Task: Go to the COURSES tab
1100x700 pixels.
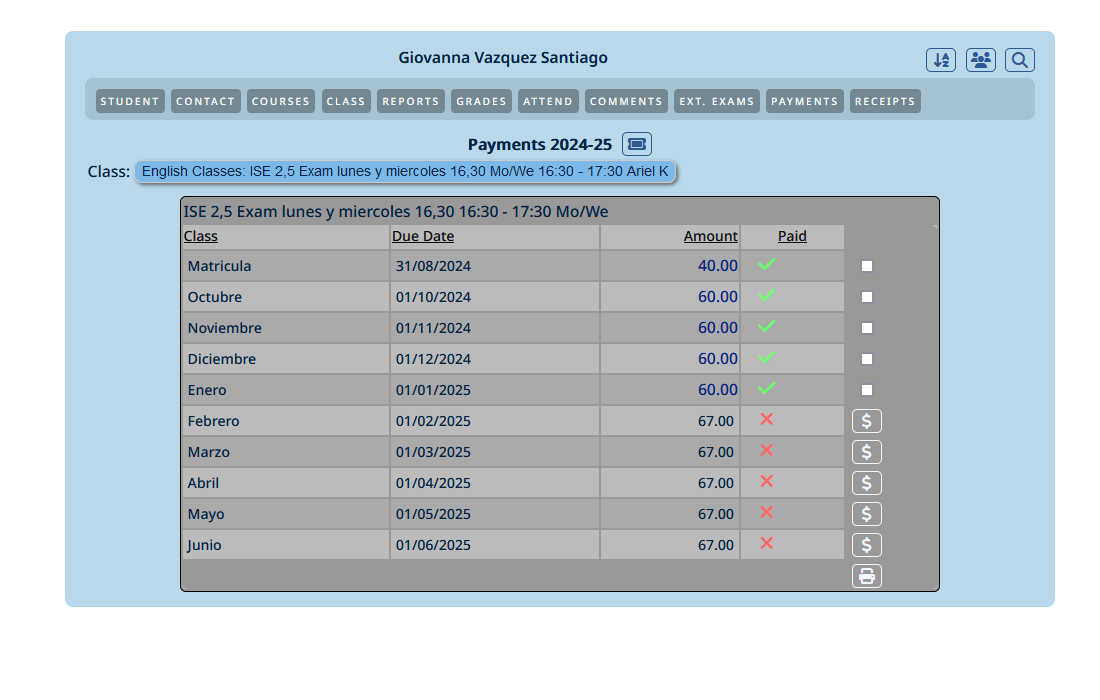Action: click(x=281, y=101)
